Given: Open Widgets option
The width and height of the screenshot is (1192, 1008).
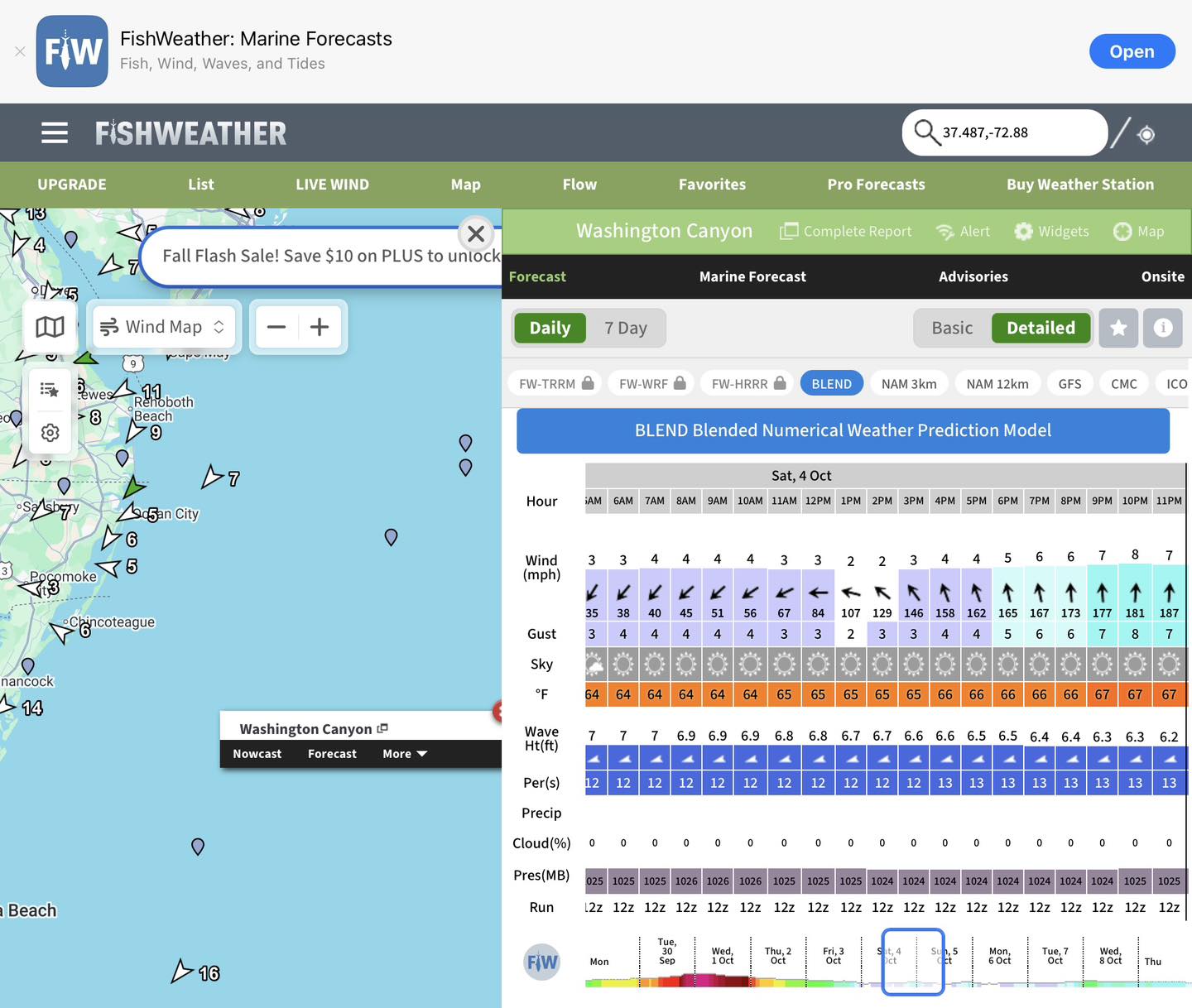Looking at the screenshot, I should pyautogui.click(x=1052, y=232).
